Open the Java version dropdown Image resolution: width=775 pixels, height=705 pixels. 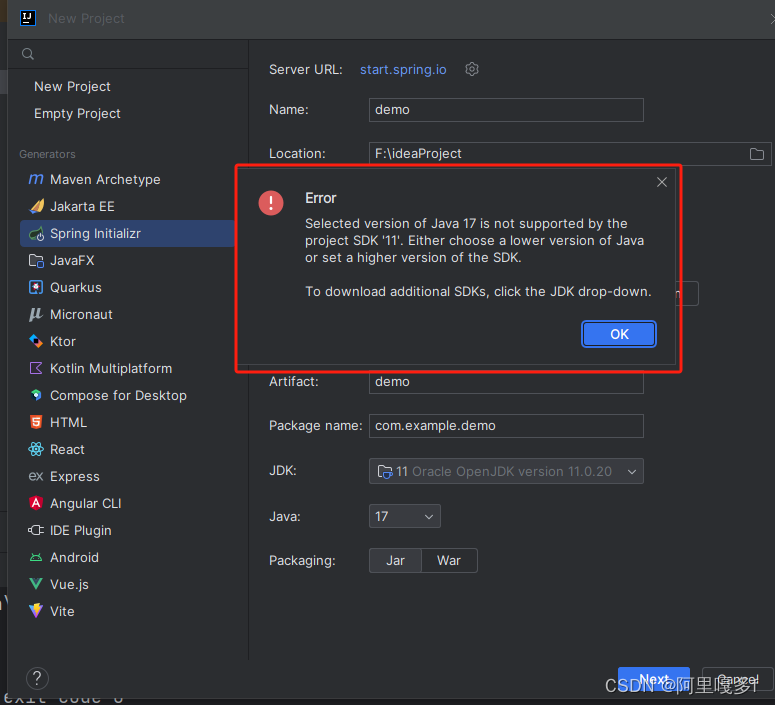pos(404,516)
